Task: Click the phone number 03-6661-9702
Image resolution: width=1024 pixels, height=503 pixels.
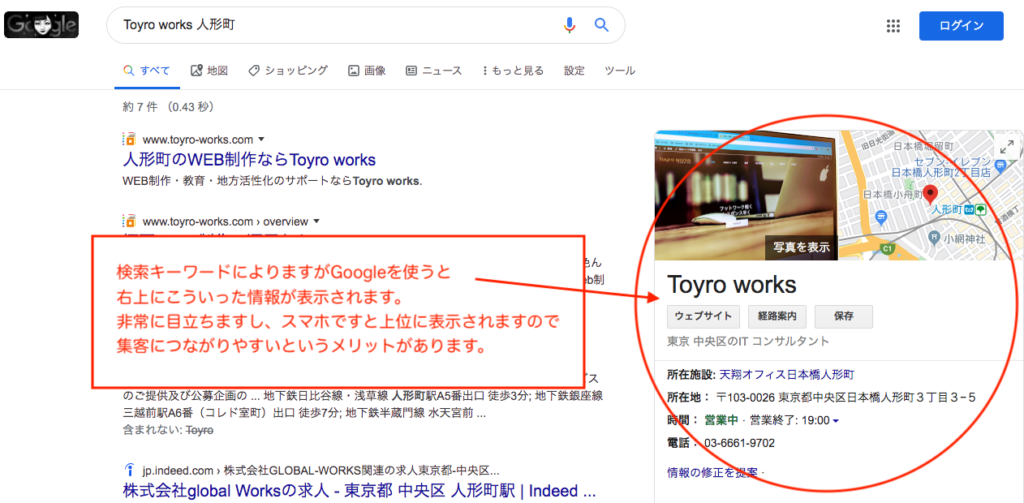Action: tap(739, 444)
